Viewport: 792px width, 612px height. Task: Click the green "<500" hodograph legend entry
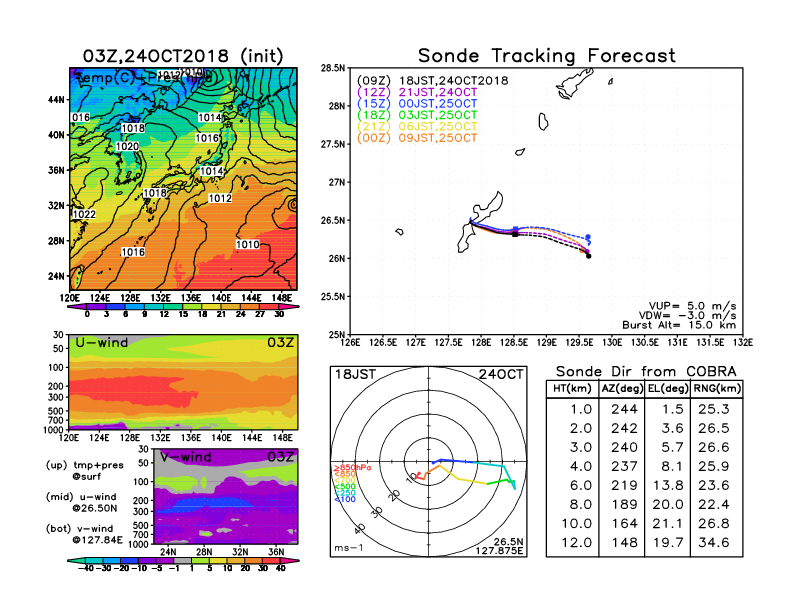pyautogui.click(x=344, y=487)
